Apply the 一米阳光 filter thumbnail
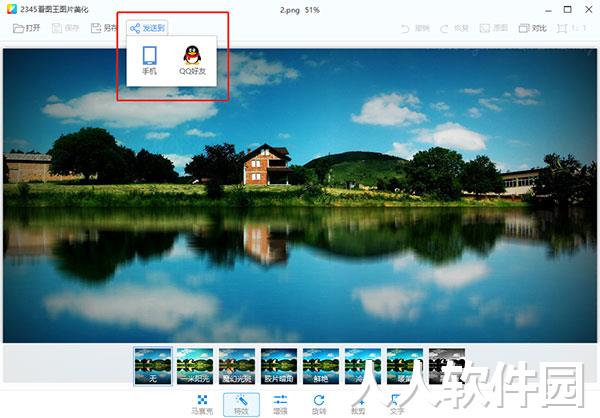This screenshot has width=600, height=418. (195, 366)
